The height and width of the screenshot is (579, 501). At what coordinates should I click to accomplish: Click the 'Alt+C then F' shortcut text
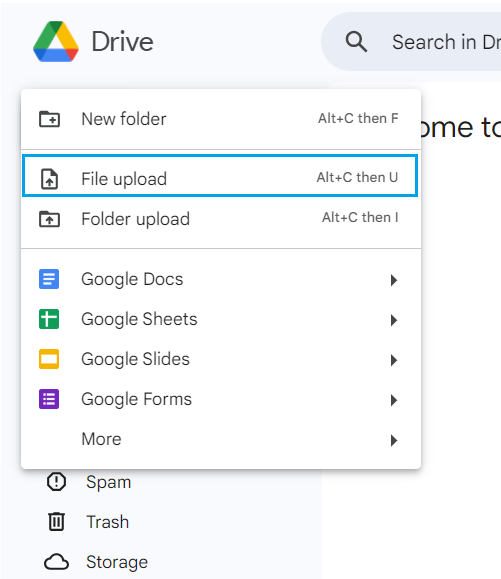coord(358,118)
